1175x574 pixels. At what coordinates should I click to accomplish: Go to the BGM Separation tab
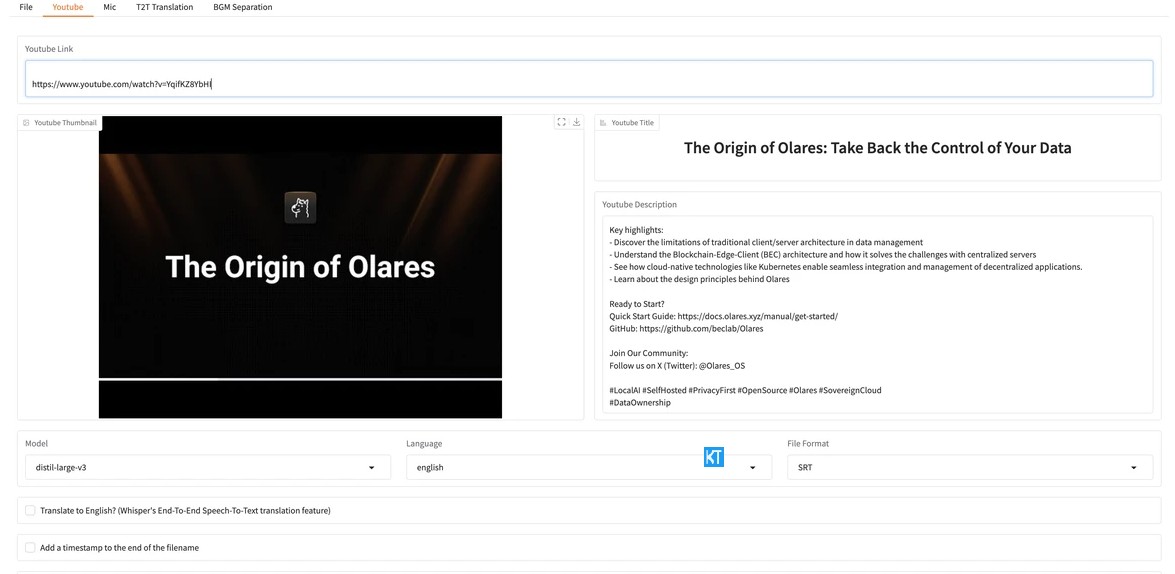point(242,7)
